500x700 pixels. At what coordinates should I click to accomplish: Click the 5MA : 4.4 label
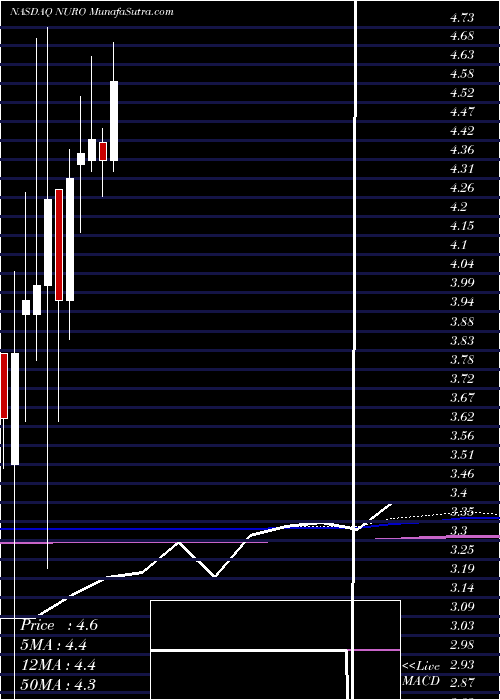pyautogui.click(x=54, y=645)
